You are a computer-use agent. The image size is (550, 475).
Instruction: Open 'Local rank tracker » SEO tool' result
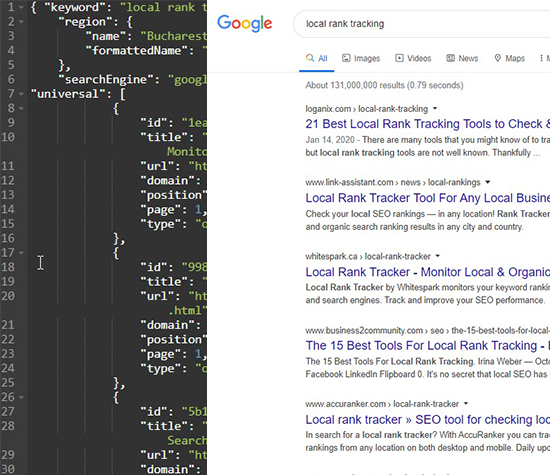[428, 420]
